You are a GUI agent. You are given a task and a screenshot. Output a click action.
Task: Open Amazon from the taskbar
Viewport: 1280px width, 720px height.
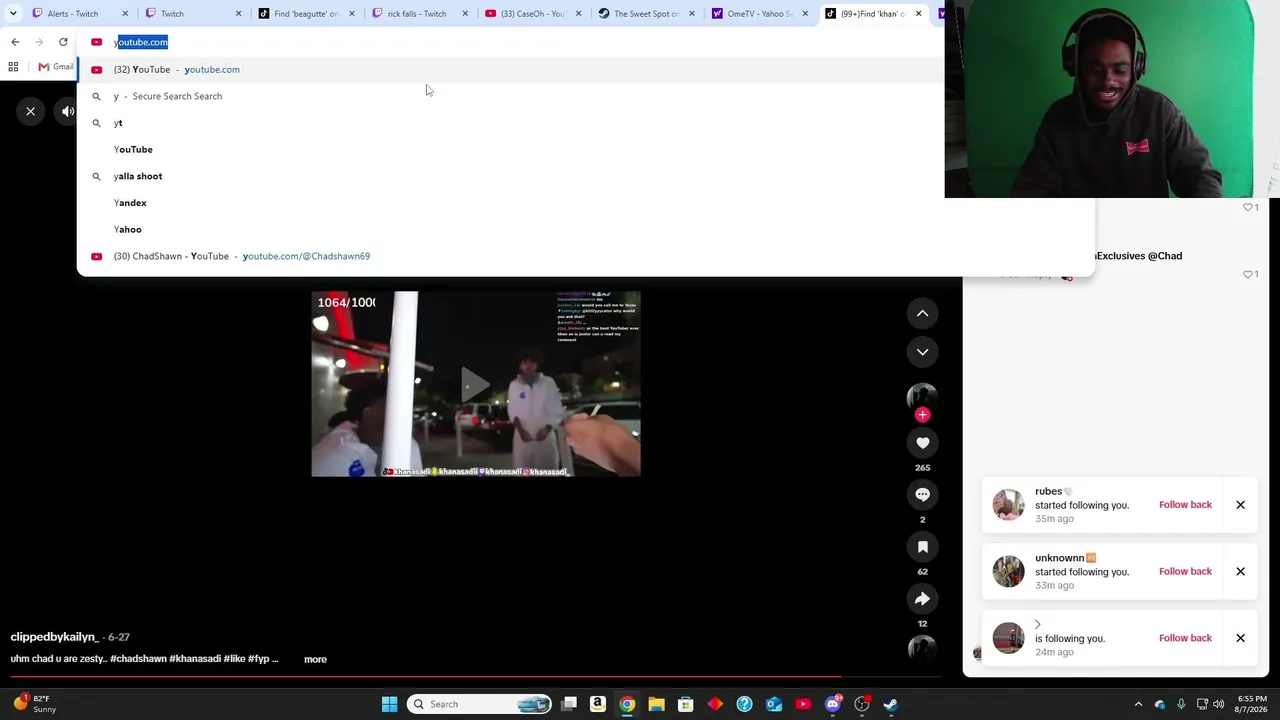pyautogui.click(x=598, y=704)
